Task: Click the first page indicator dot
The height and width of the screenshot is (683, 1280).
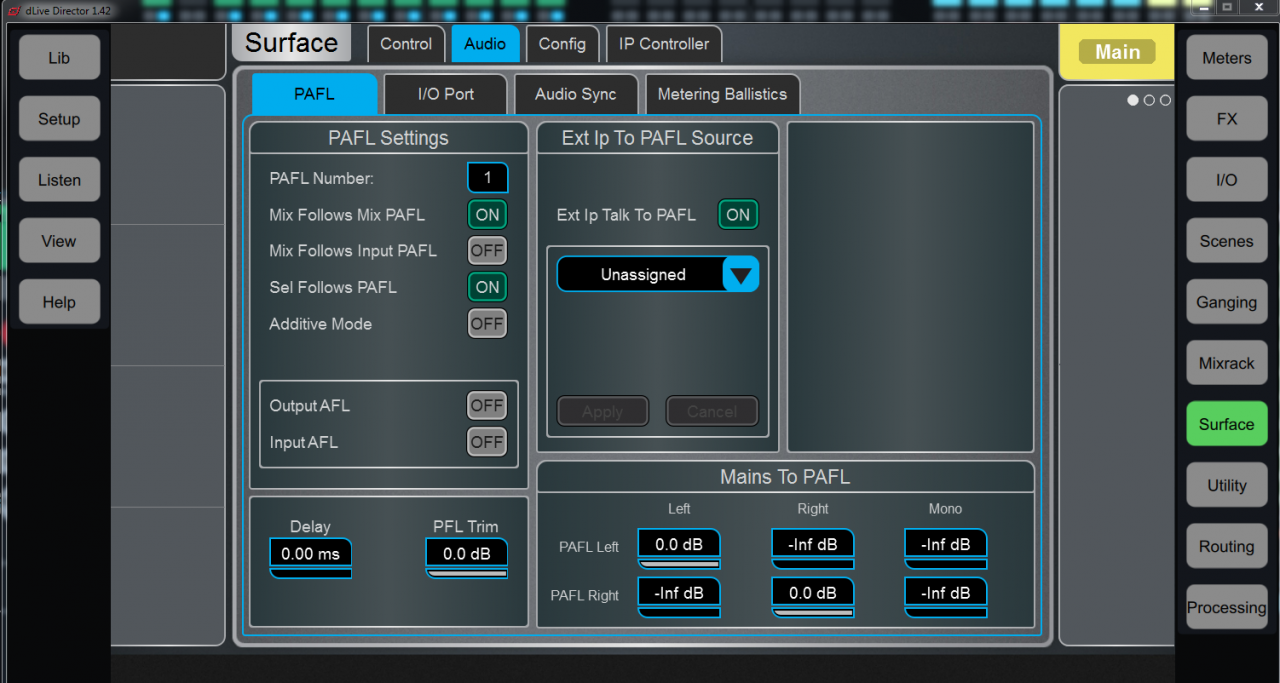Action: click(1133, 100)
